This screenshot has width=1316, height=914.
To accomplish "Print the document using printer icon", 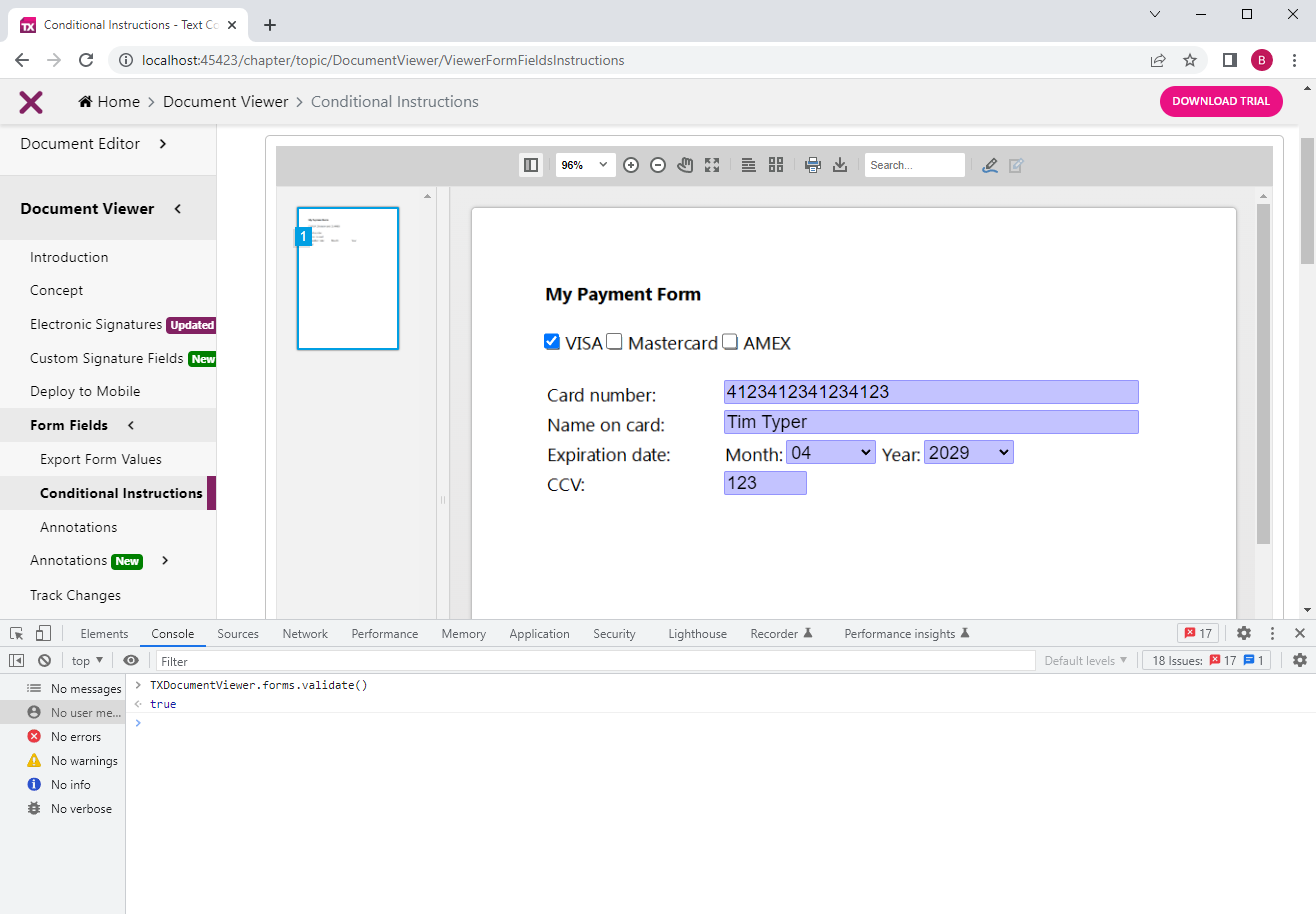I will pos(813,165).
